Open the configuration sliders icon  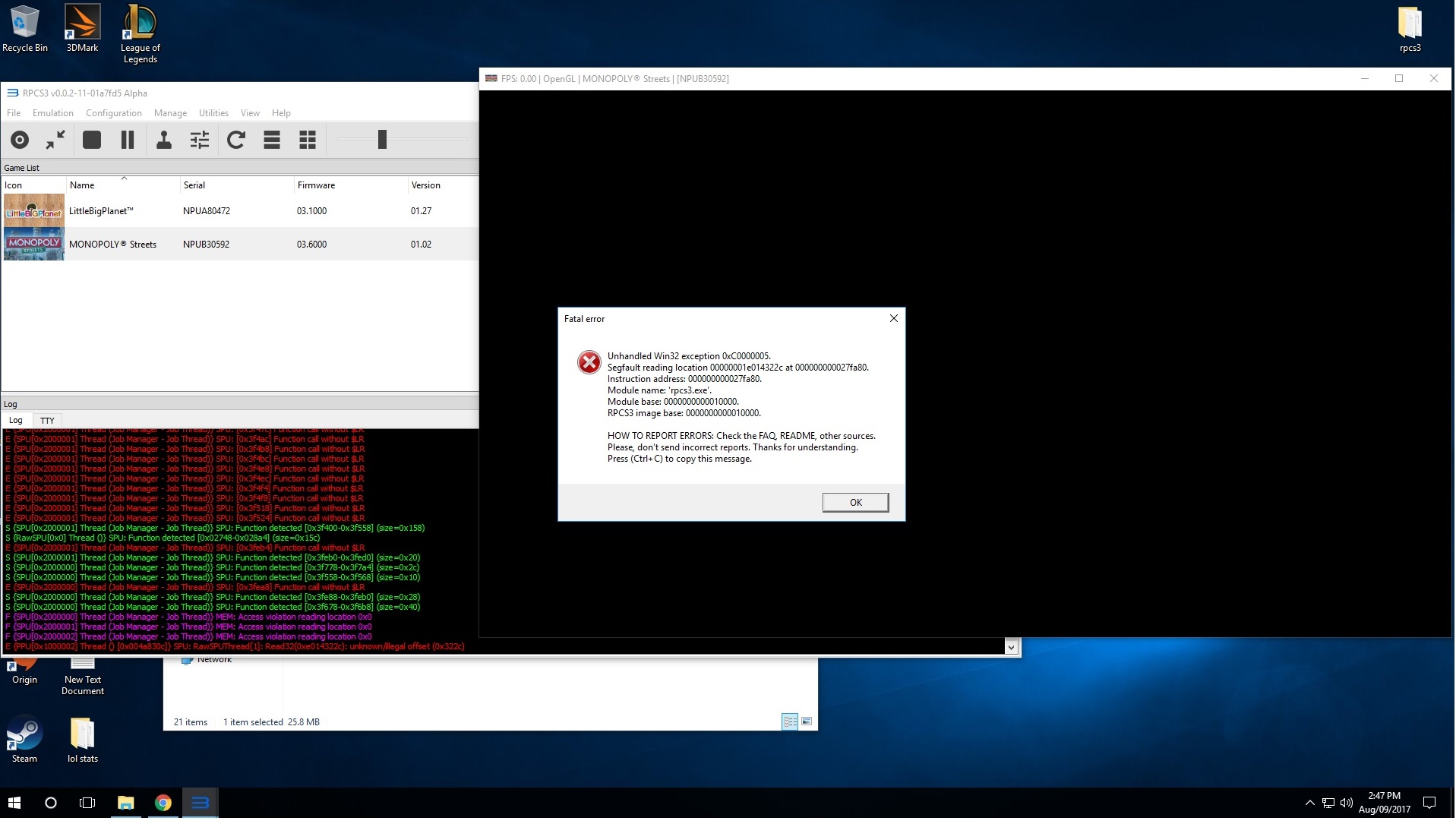tap(199, 140)
